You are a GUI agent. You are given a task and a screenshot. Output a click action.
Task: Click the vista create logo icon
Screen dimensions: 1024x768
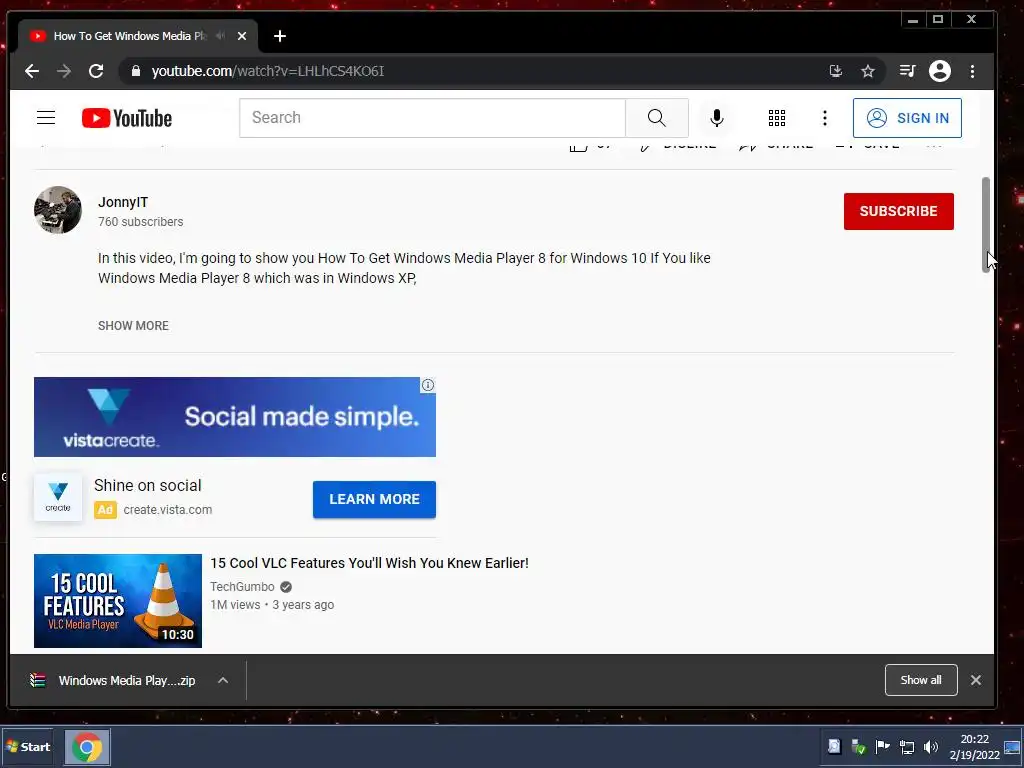[x=58, y=498]
